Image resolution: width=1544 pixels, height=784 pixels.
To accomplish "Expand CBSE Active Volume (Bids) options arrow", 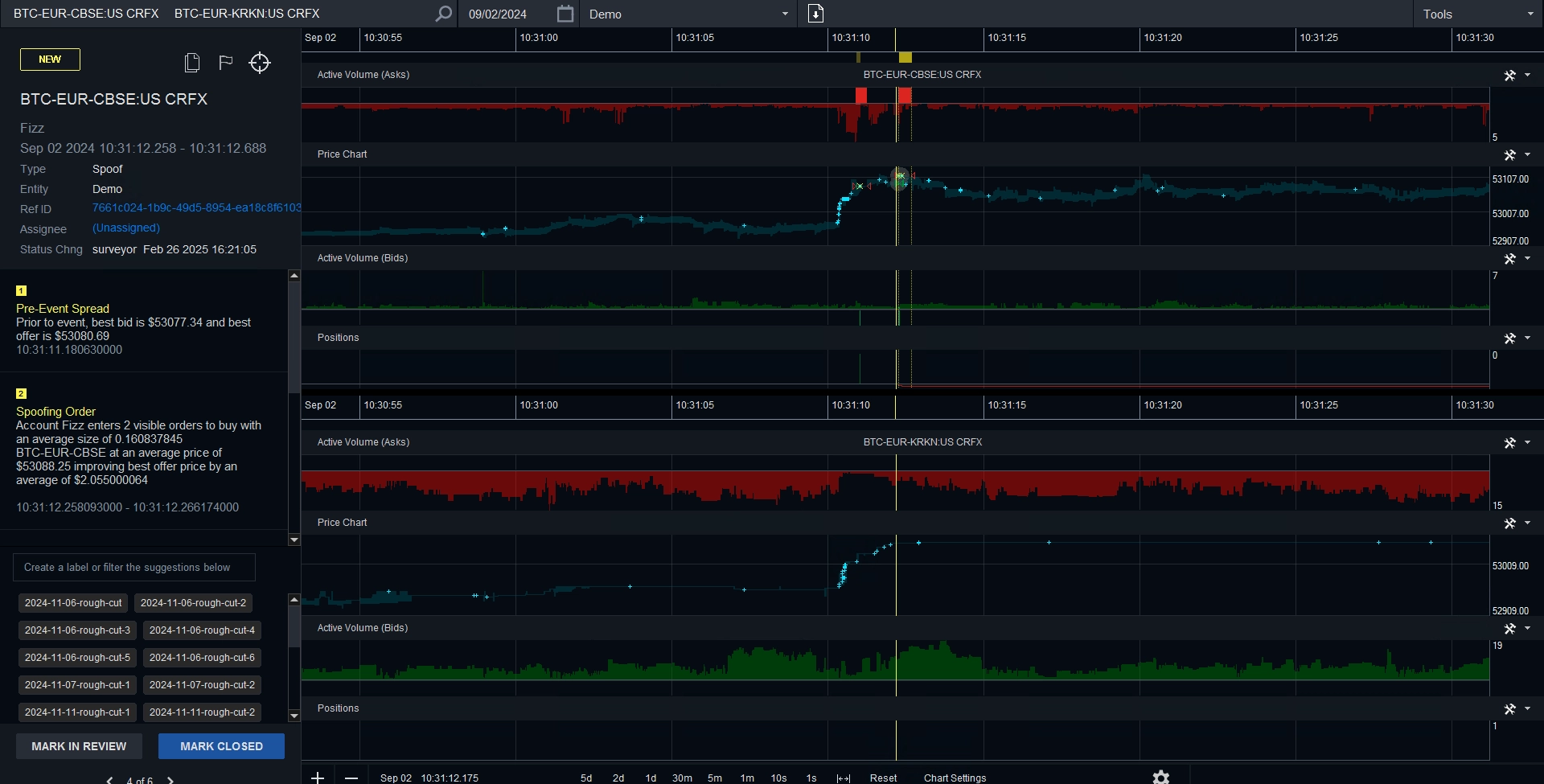I will click(x=1527, y=258).
